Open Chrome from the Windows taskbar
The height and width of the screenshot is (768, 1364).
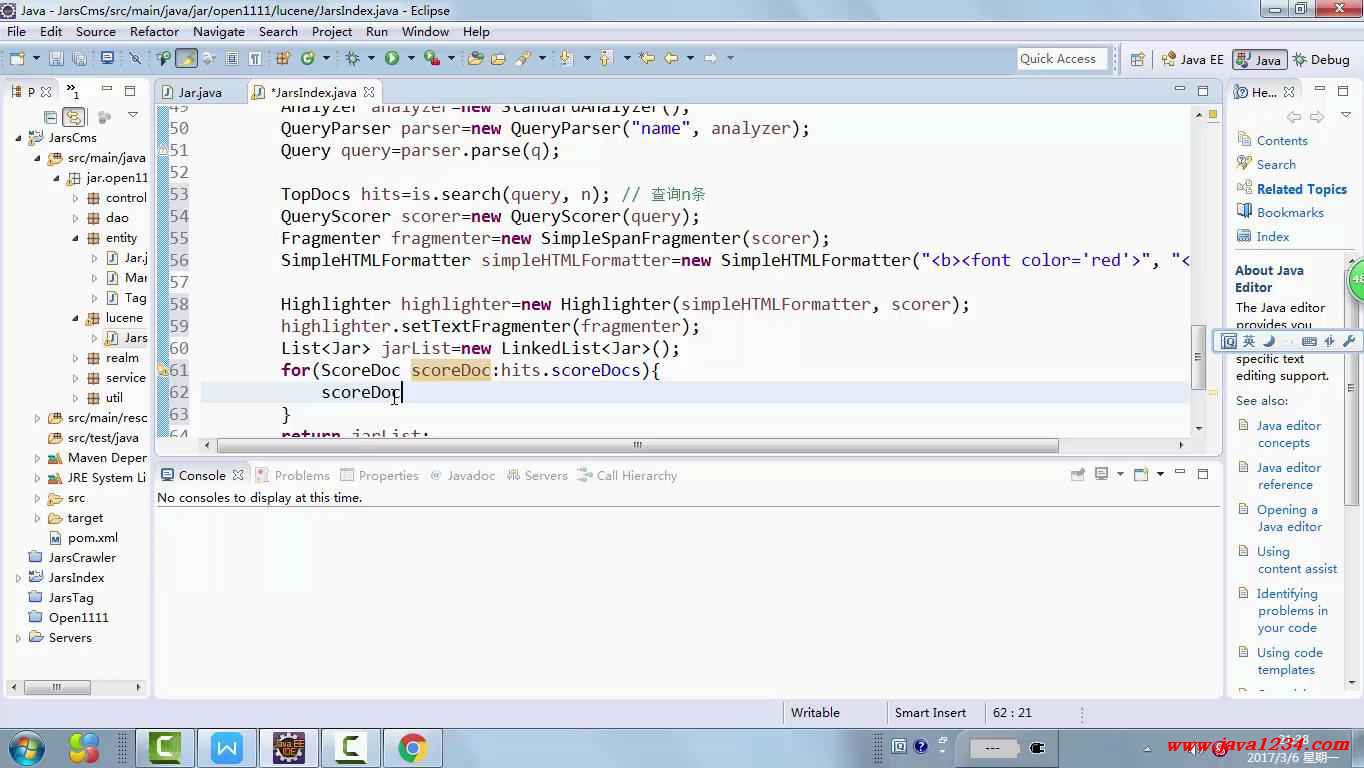(x=413, y=747)
